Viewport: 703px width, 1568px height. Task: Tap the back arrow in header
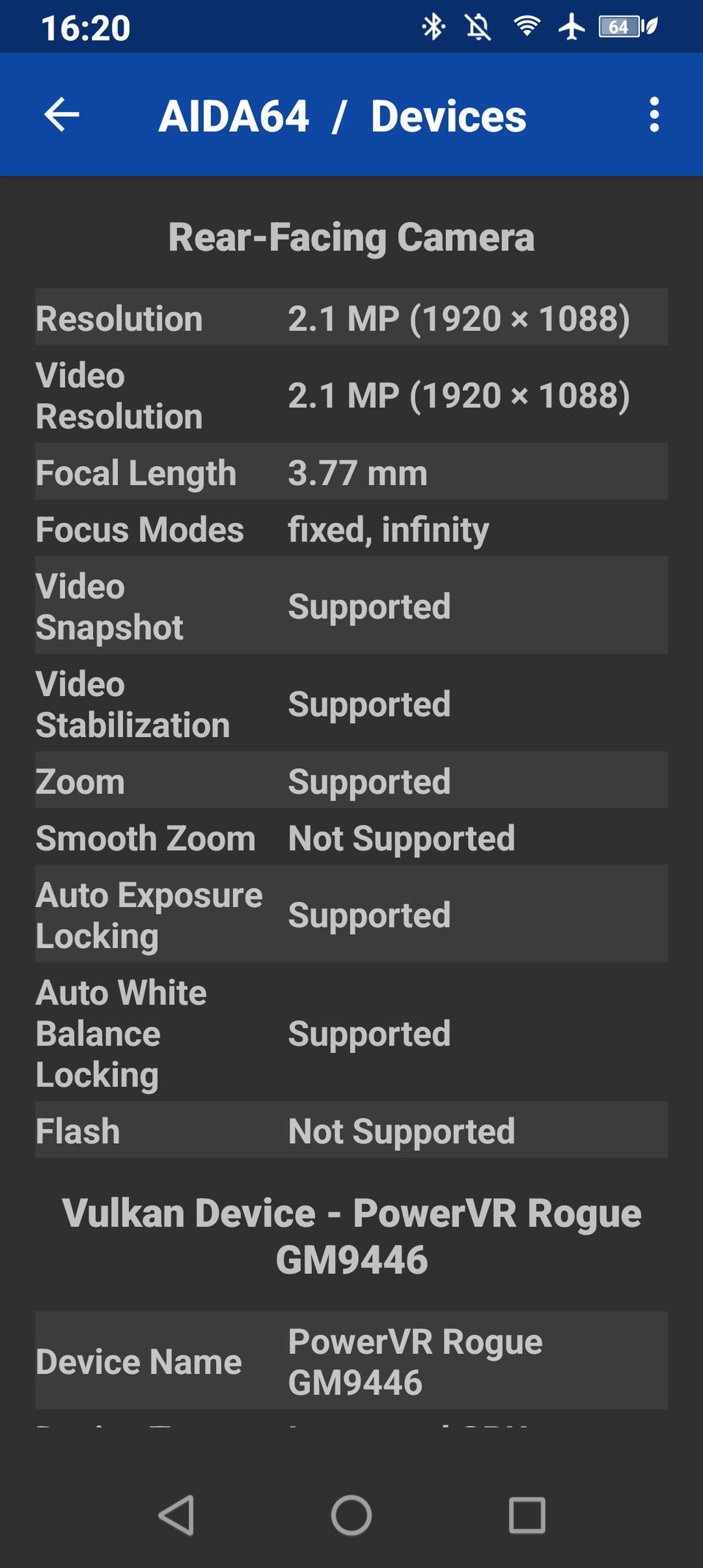pyautogui.click(x=62, y=115)
